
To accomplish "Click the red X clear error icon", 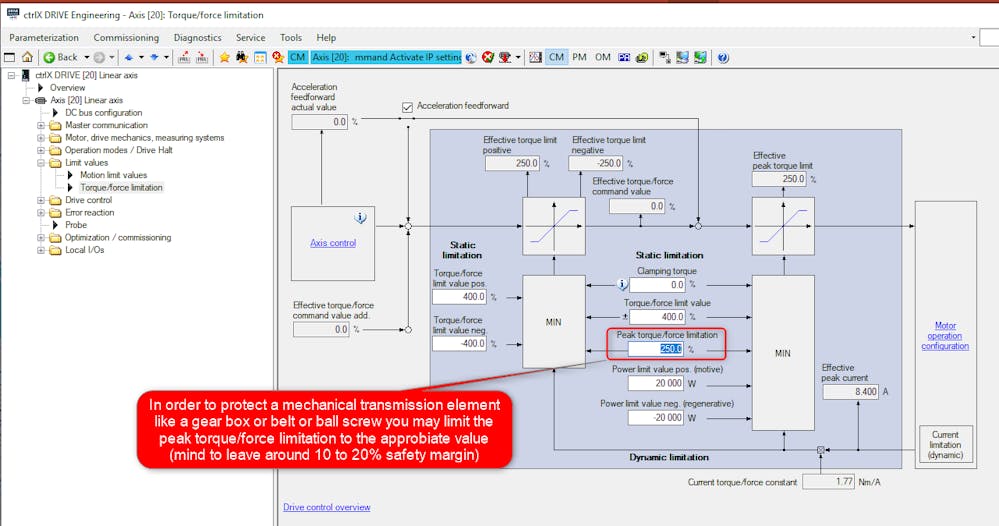I will pos(488,58).
